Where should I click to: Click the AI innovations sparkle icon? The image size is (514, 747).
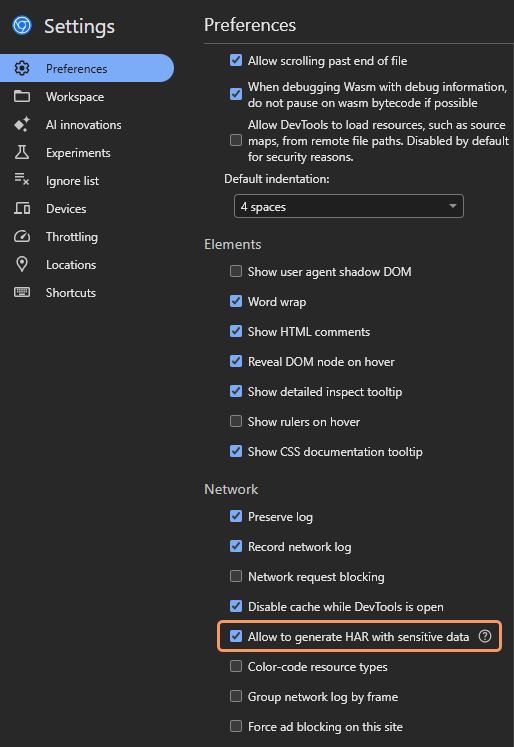[22, 124]
